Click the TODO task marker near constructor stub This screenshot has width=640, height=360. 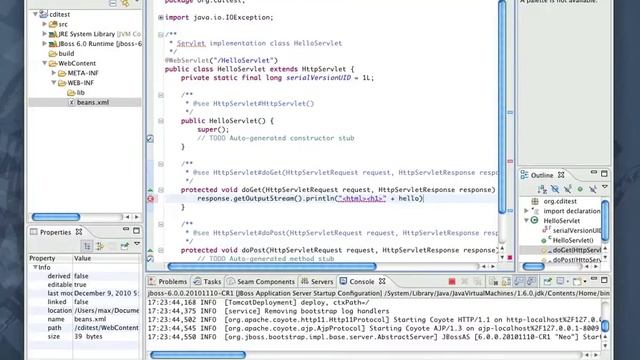150,138
